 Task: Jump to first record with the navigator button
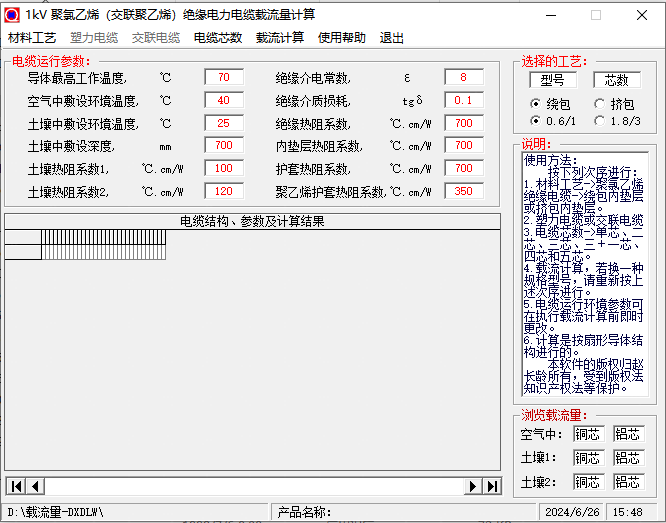point(16,486)
